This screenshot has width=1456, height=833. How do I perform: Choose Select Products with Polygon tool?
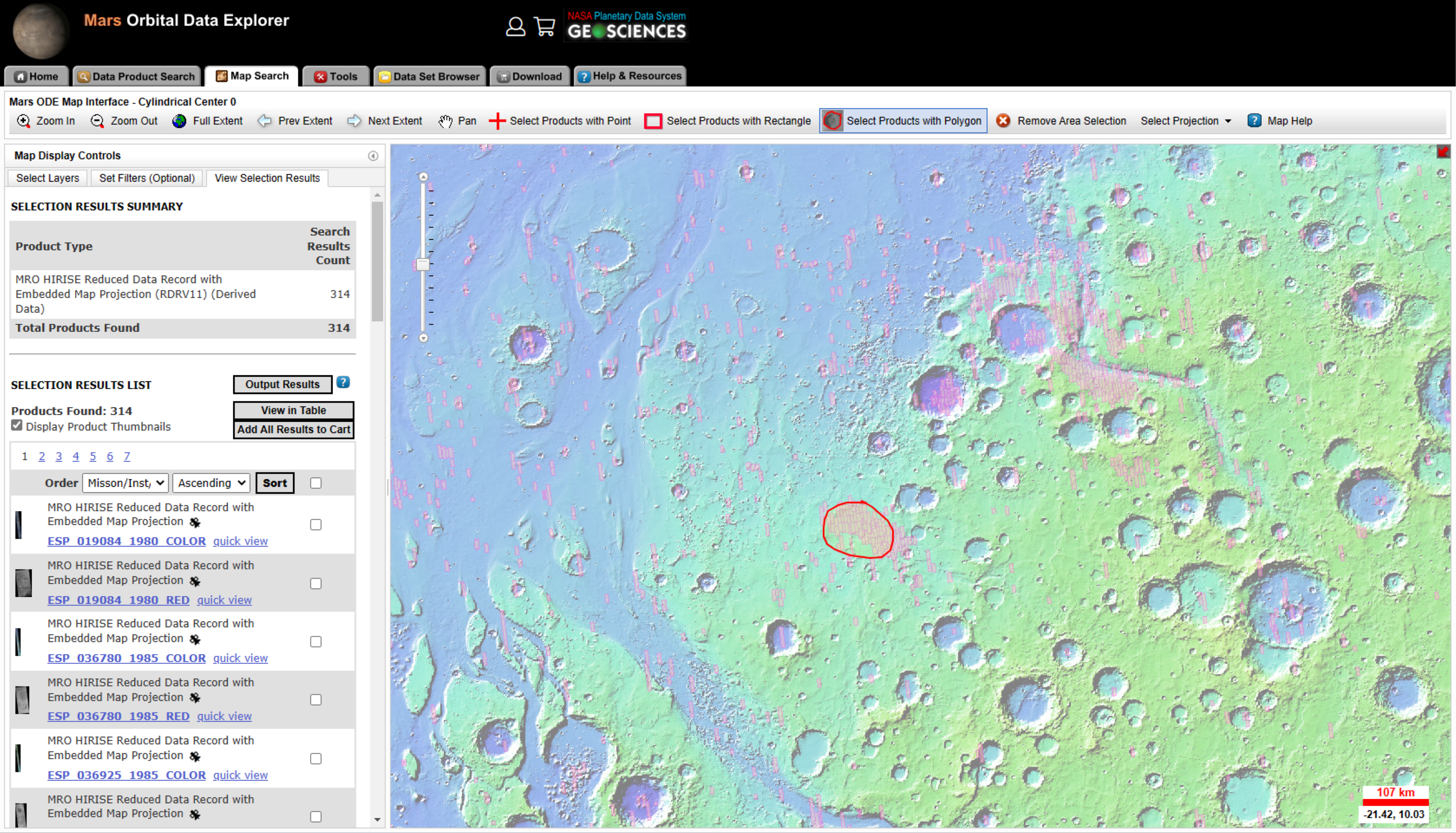point(903,121)
